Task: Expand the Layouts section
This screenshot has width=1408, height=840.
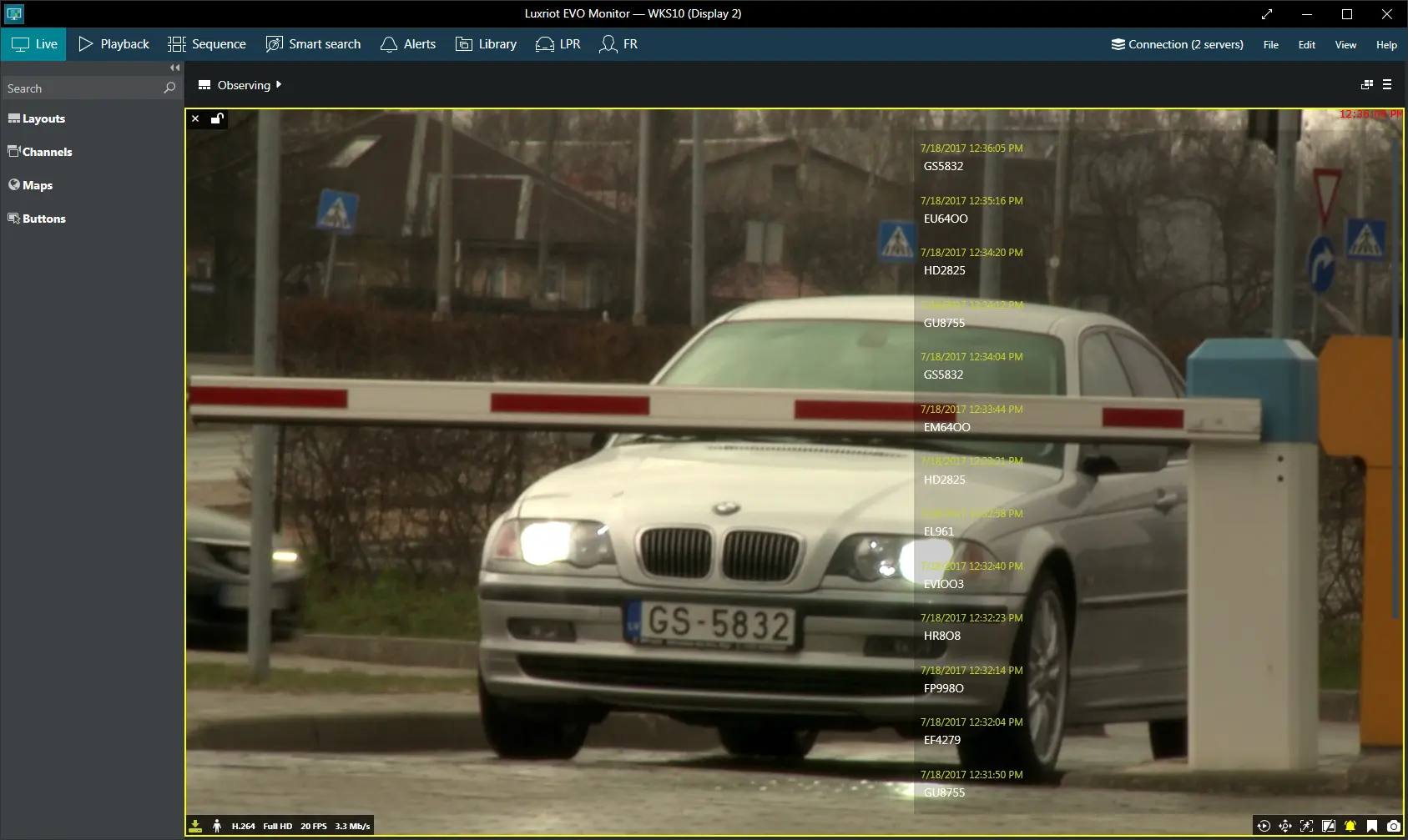Action: click(37, 118)
